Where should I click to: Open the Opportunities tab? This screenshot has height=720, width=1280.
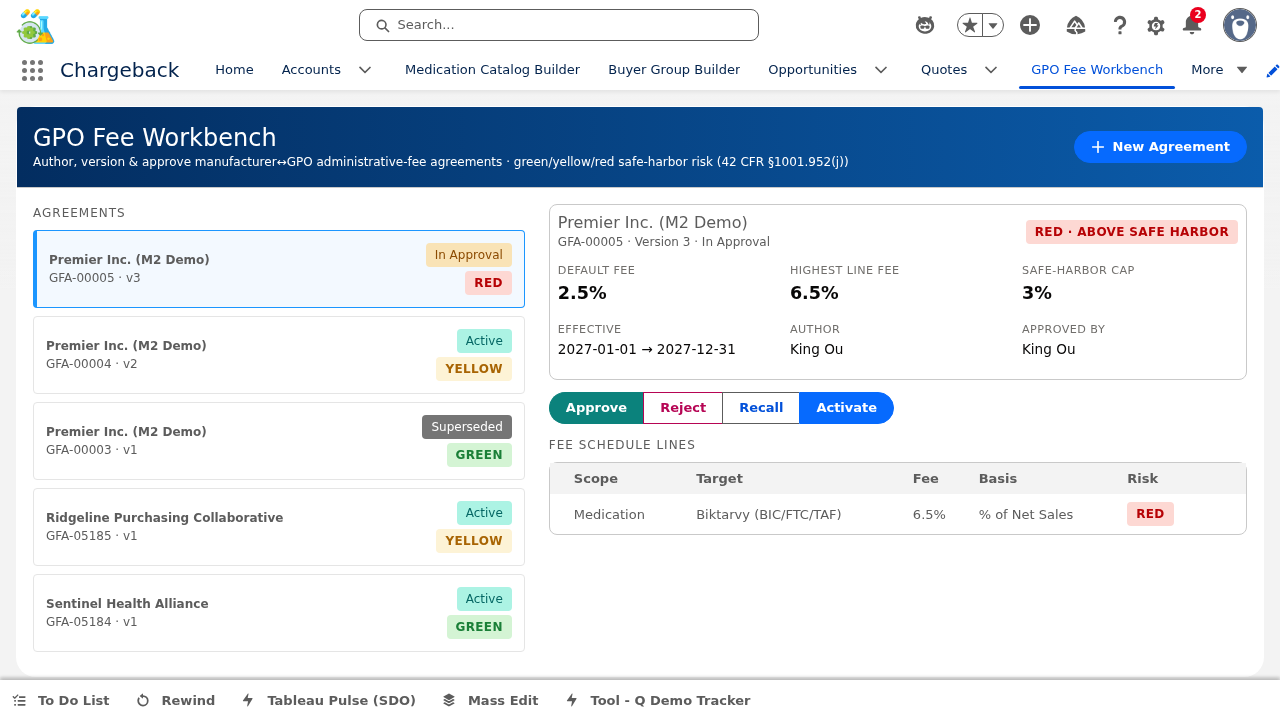[812, 69]
